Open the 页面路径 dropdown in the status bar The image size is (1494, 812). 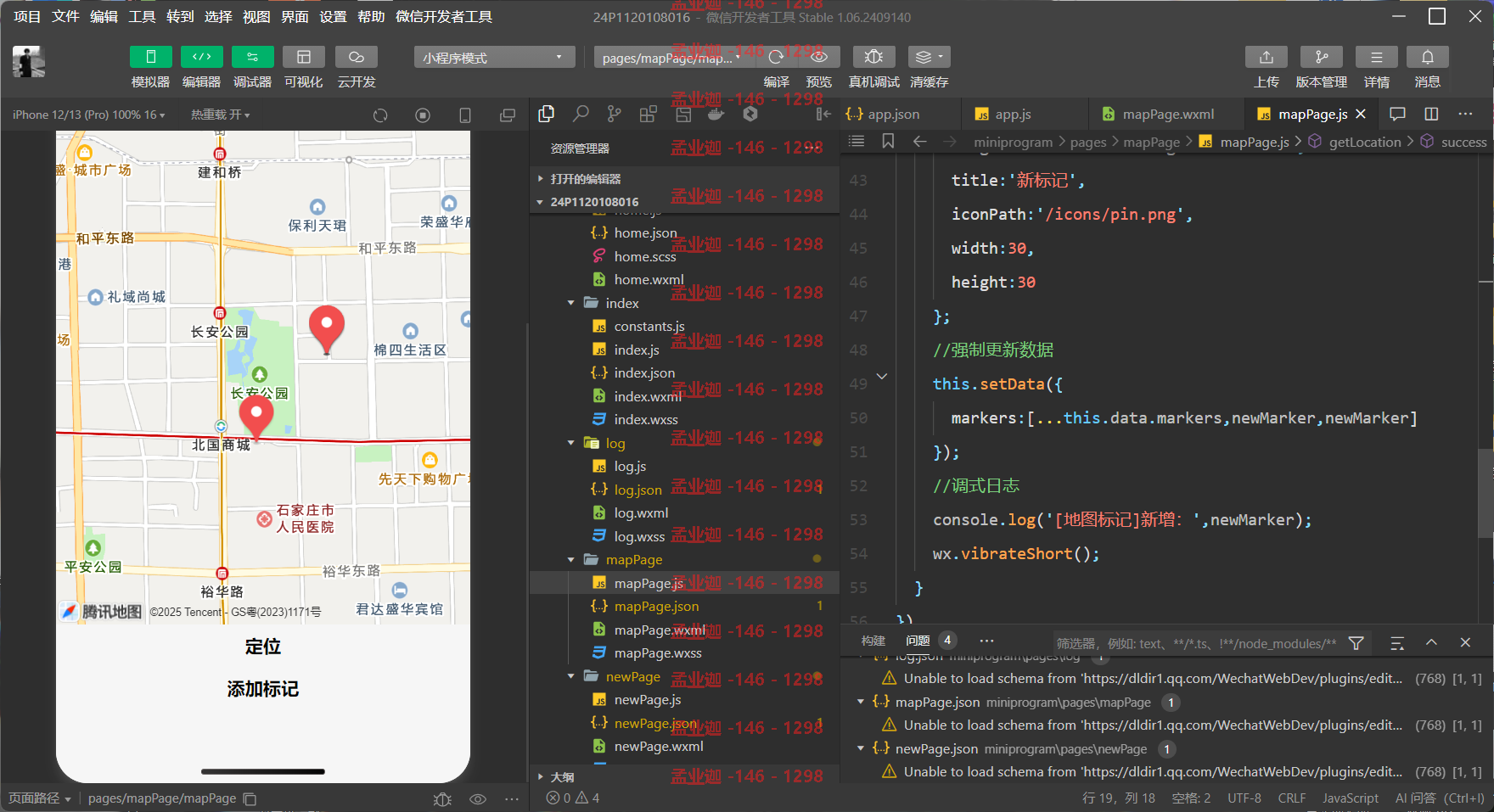(x=40, y=798)
